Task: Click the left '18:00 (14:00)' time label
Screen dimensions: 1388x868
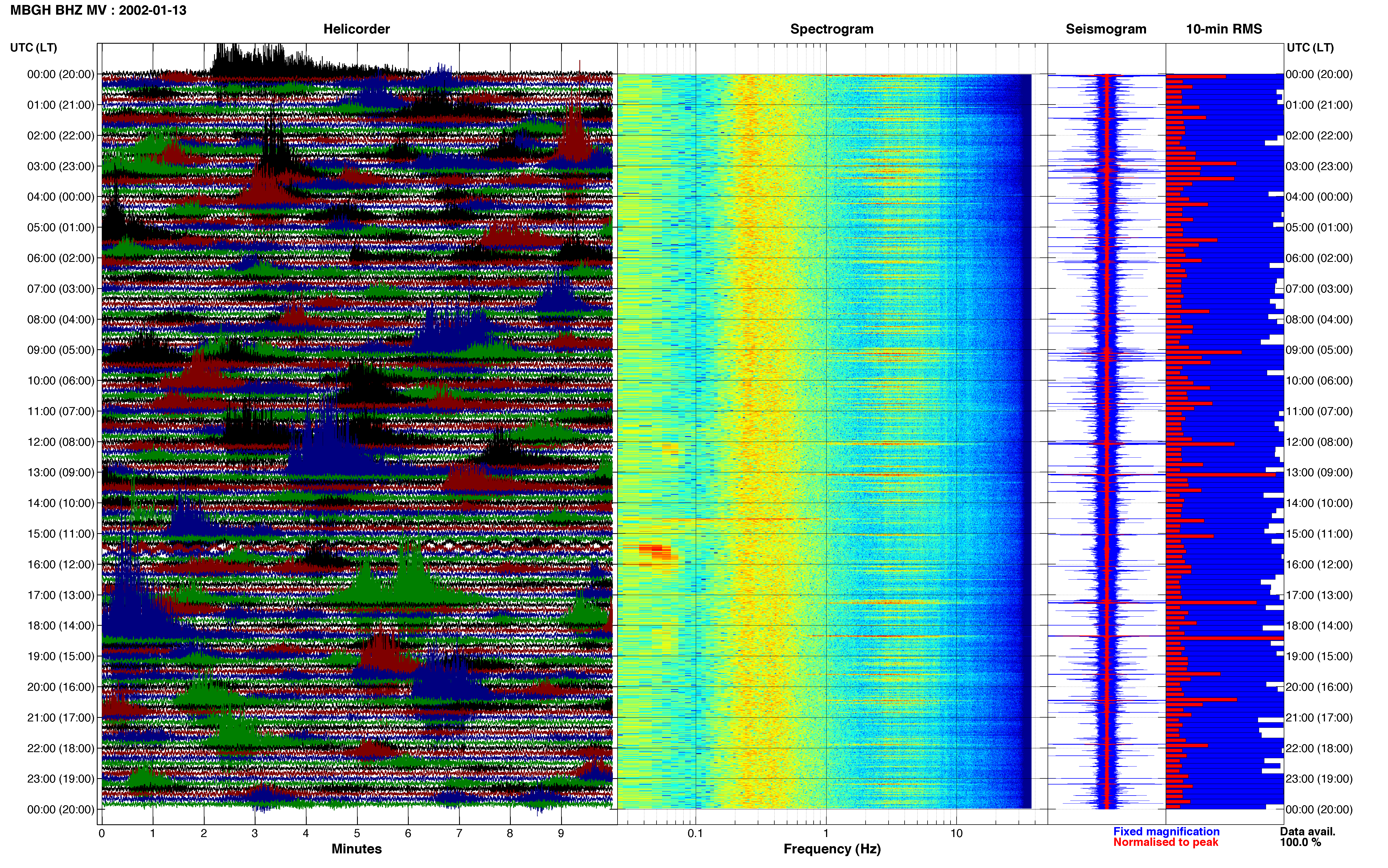Action: click(x=61, y=626)
